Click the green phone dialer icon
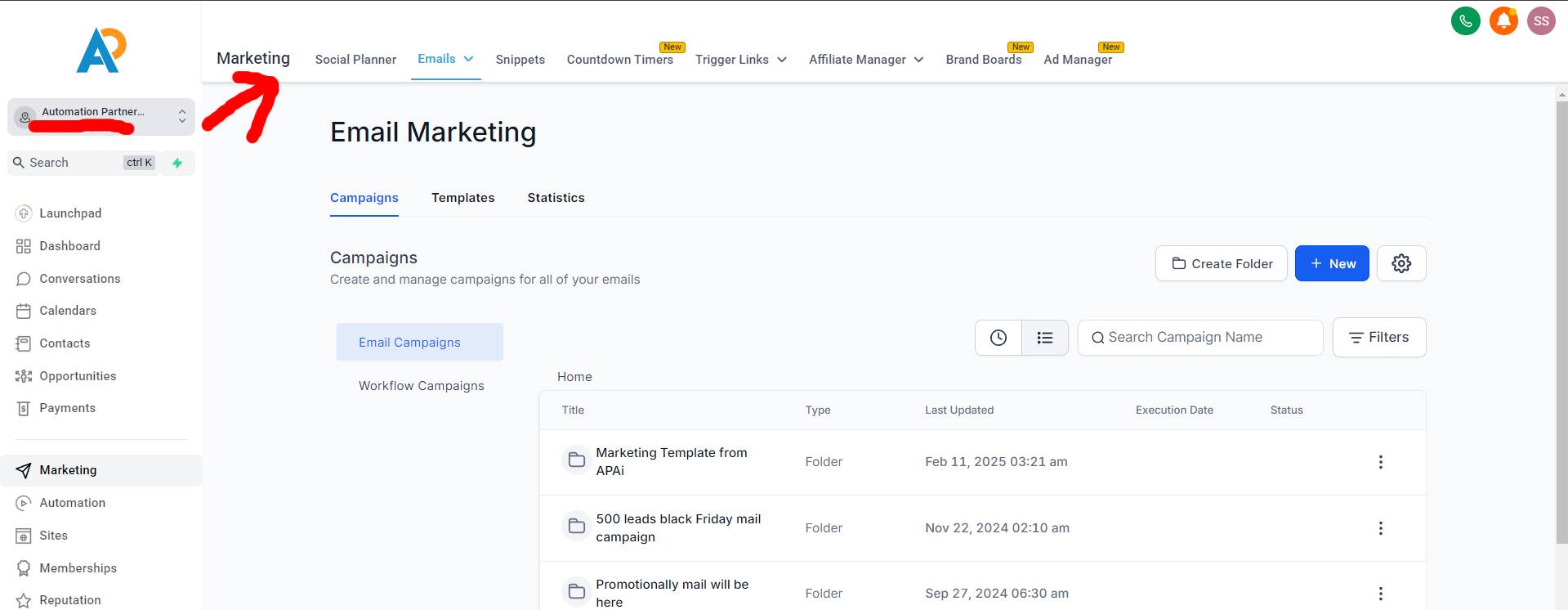 click(x=1465, y=21)
